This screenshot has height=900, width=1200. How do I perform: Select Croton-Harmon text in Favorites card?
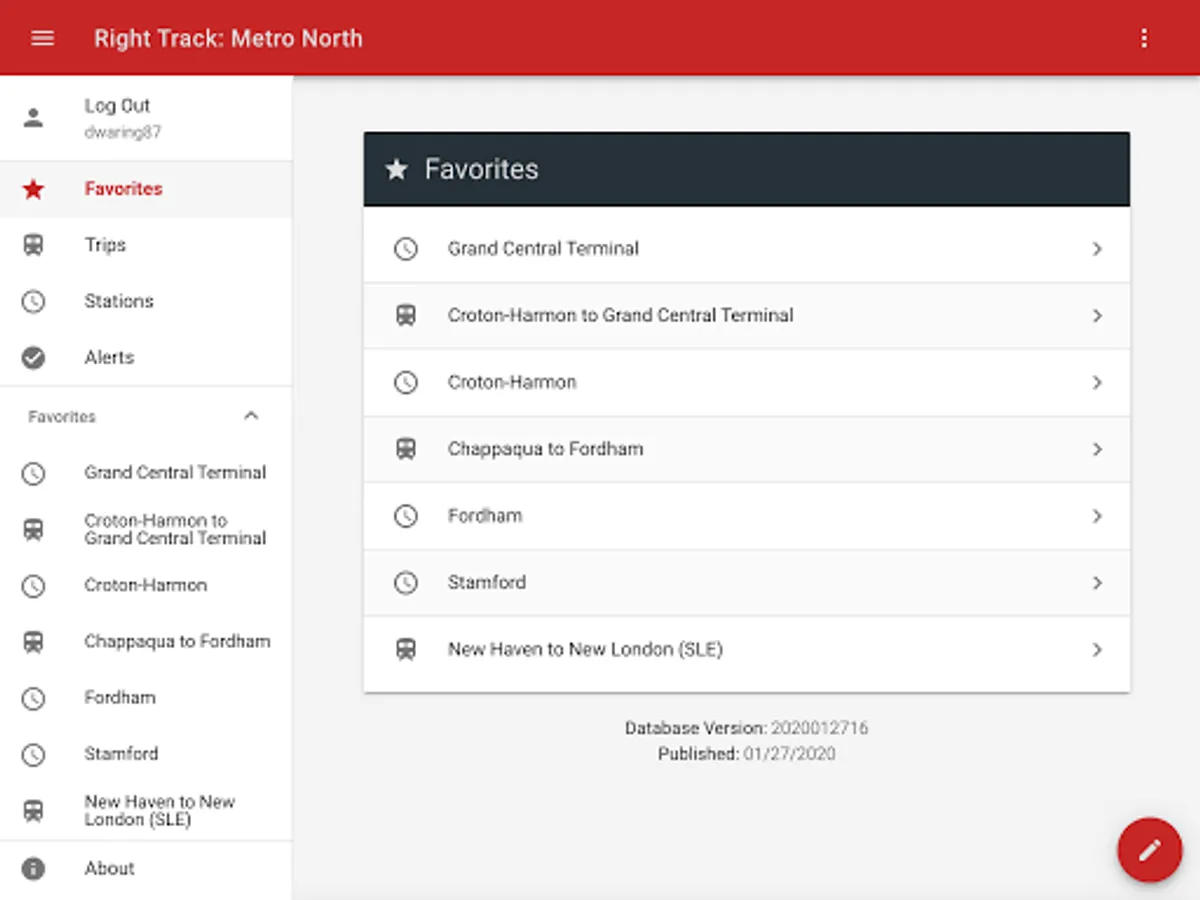(x=512, y=382)
